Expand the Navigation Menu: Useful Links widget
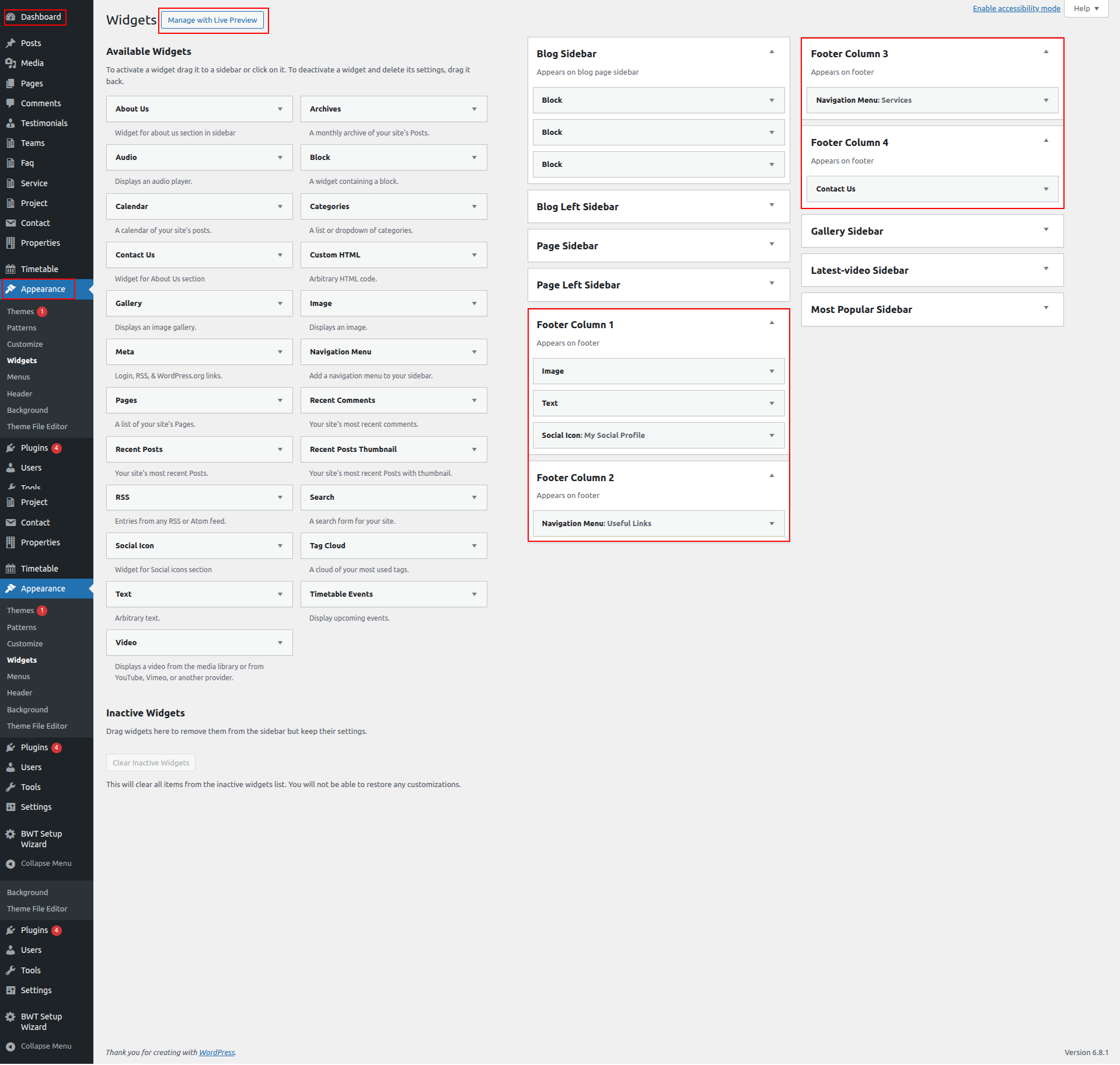Screen dimensions: 1120x1065 [772, 524]
